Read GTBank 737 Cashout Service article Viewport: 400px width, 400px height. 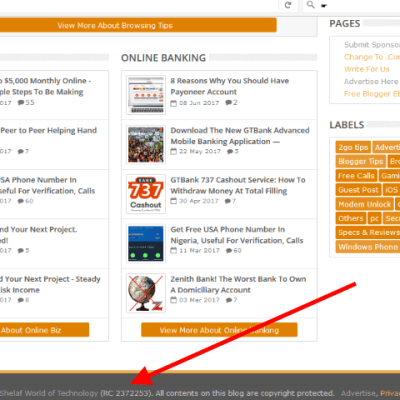tap(238, 185)
